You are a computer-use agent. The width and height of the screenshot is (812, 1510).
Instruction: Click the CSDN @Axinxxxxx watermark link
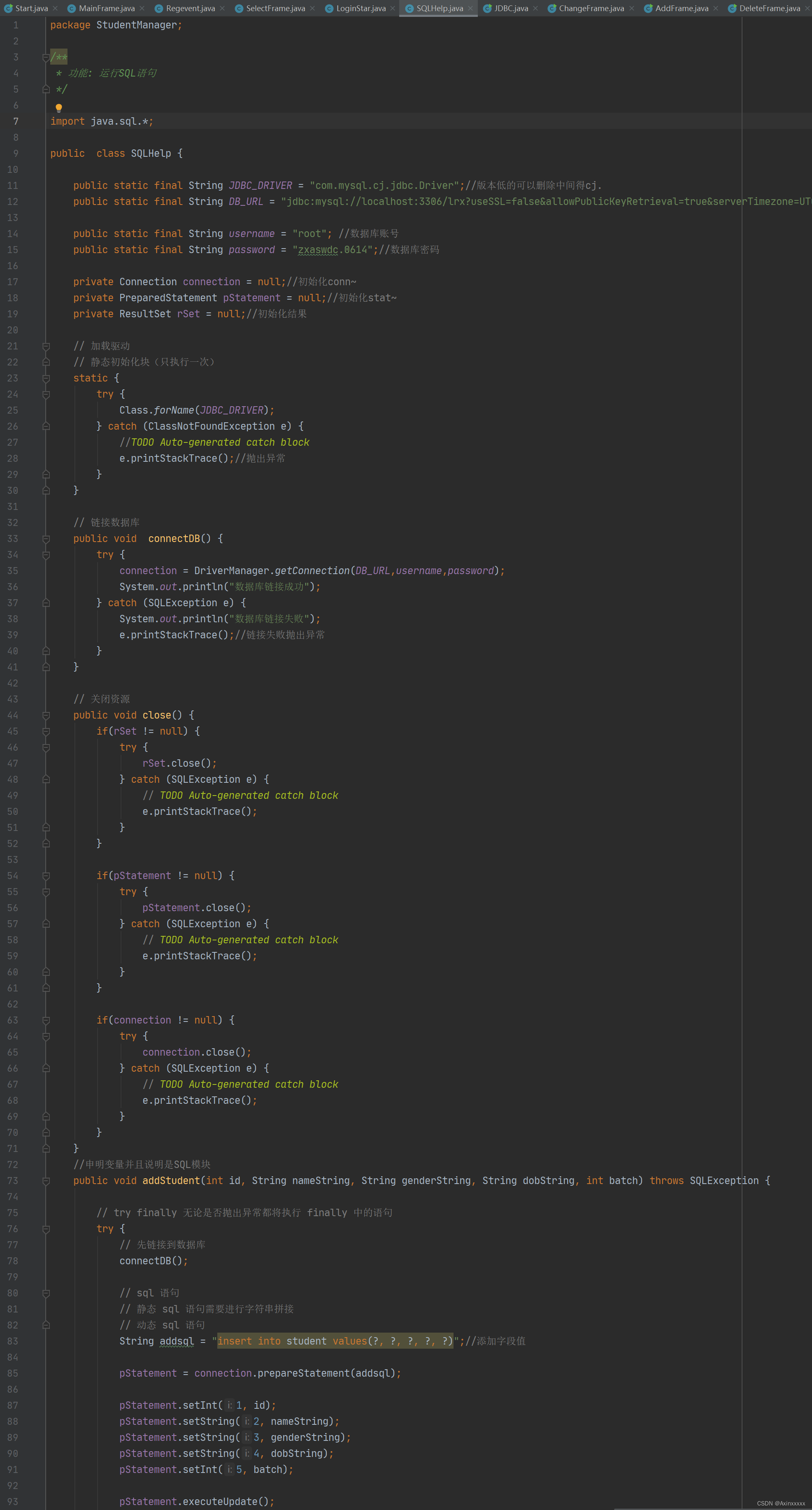coord(780,1503)
